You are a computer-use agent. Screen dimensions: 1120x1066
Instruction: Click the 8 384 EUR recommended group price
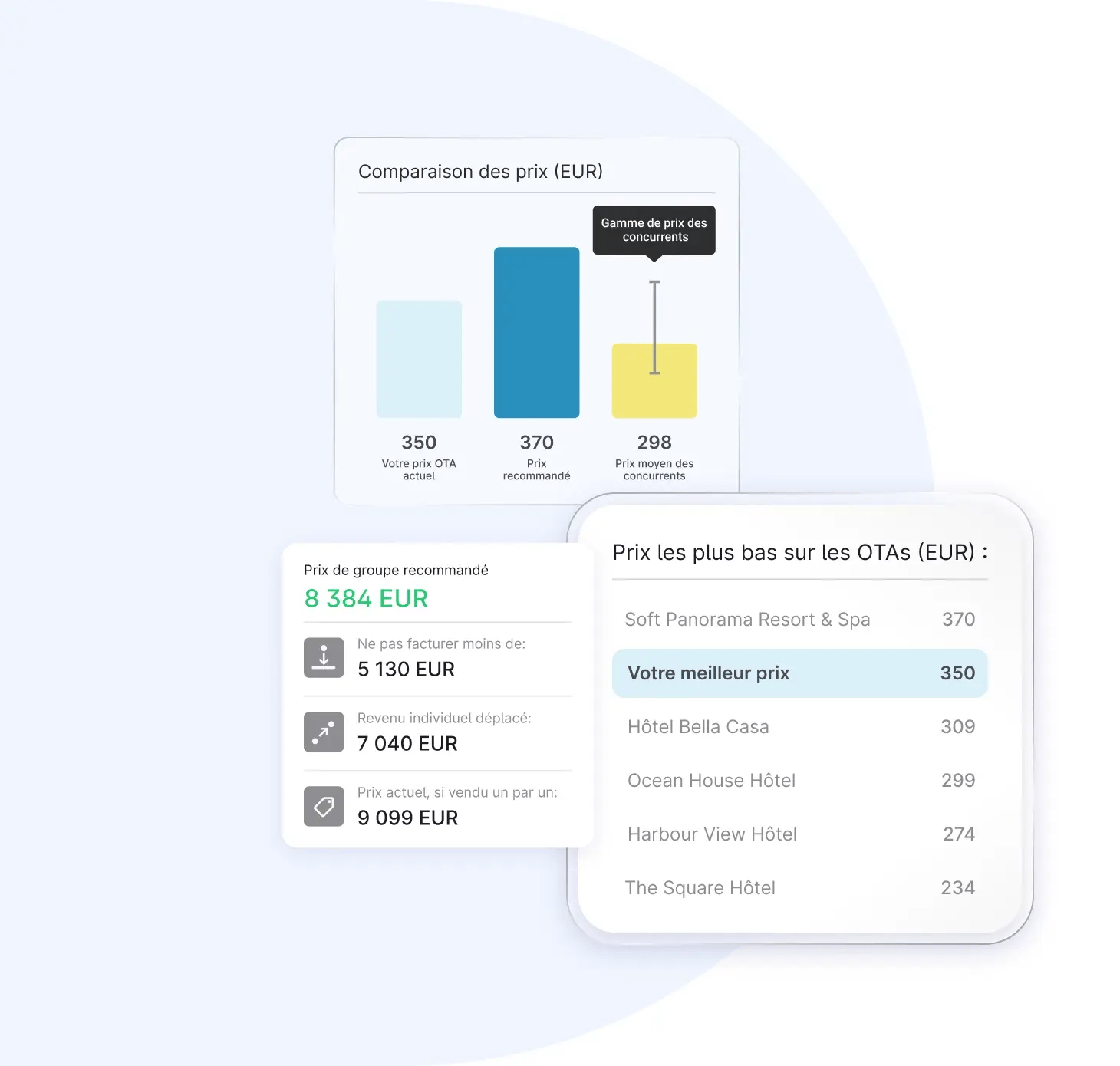click(366, 599)
